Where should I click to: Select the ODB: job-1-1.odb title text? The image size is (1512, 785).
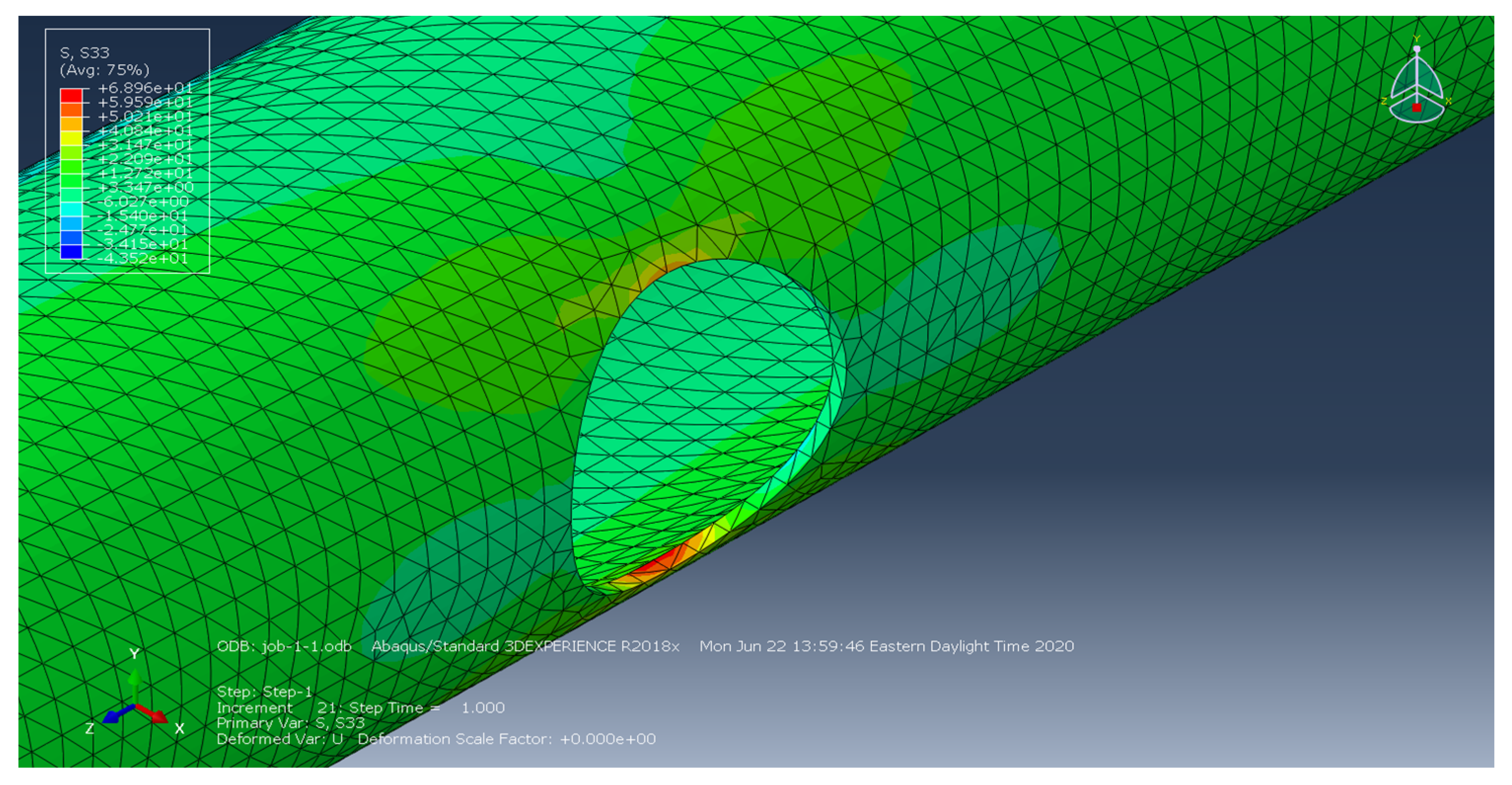point(284,646)
